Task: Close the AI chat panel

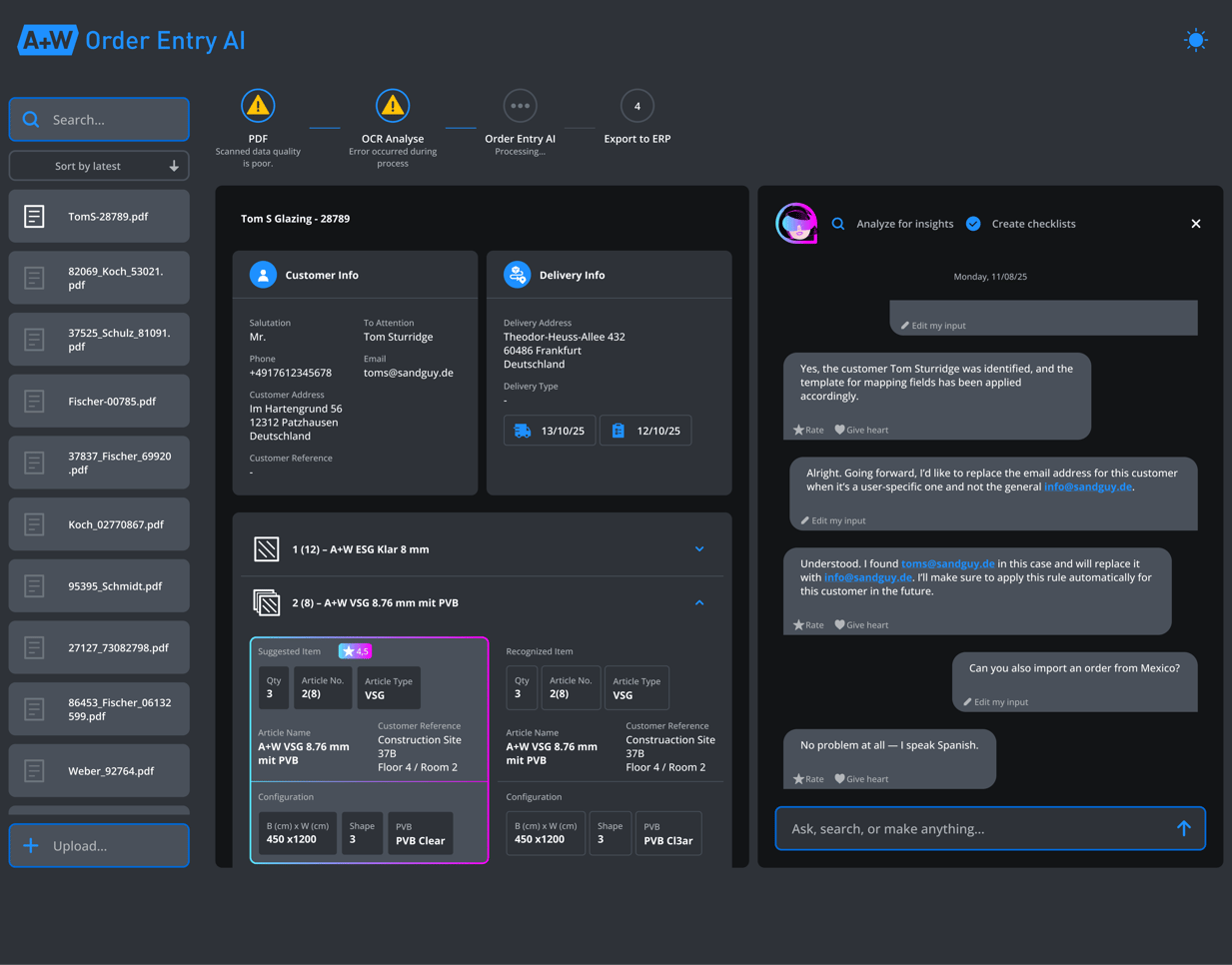Action: pyautogui.click(x=1195, y=224)
